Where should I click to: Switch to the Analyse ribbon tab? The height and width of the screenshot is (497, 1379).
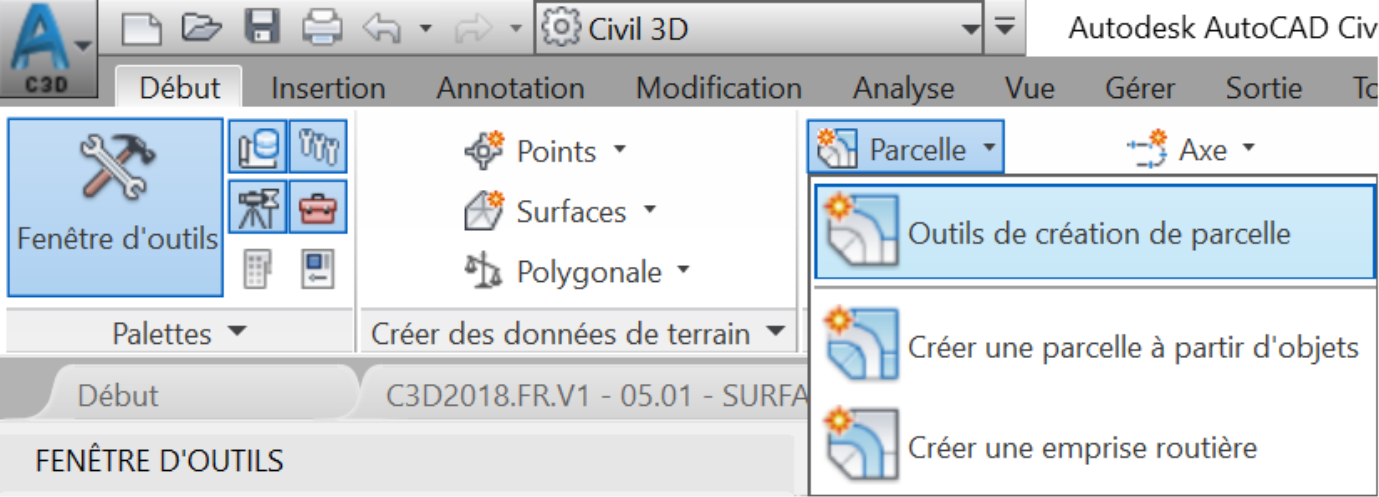903,88
